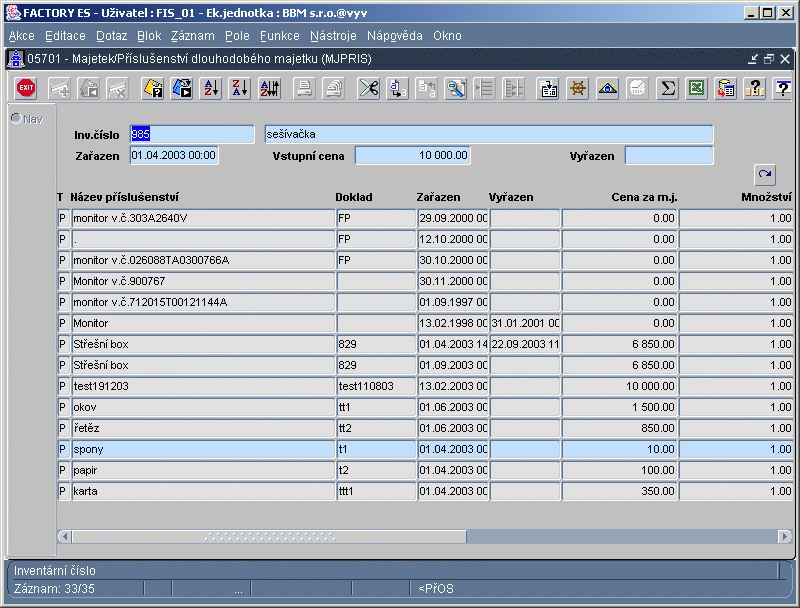
Task: Click the greyed round gauge icon
Action: (637, 88)
